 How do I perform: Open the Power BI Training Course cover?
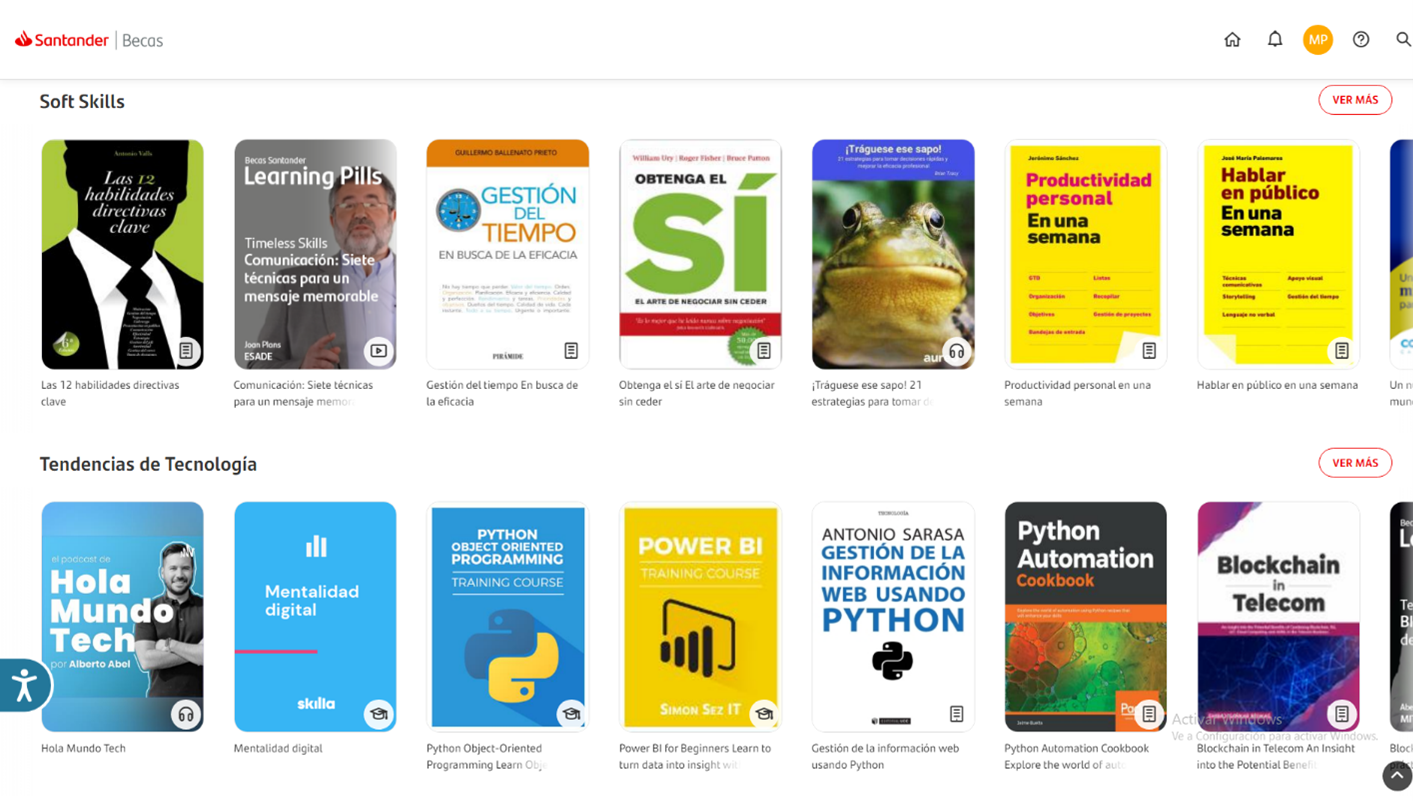coord(700,617)
